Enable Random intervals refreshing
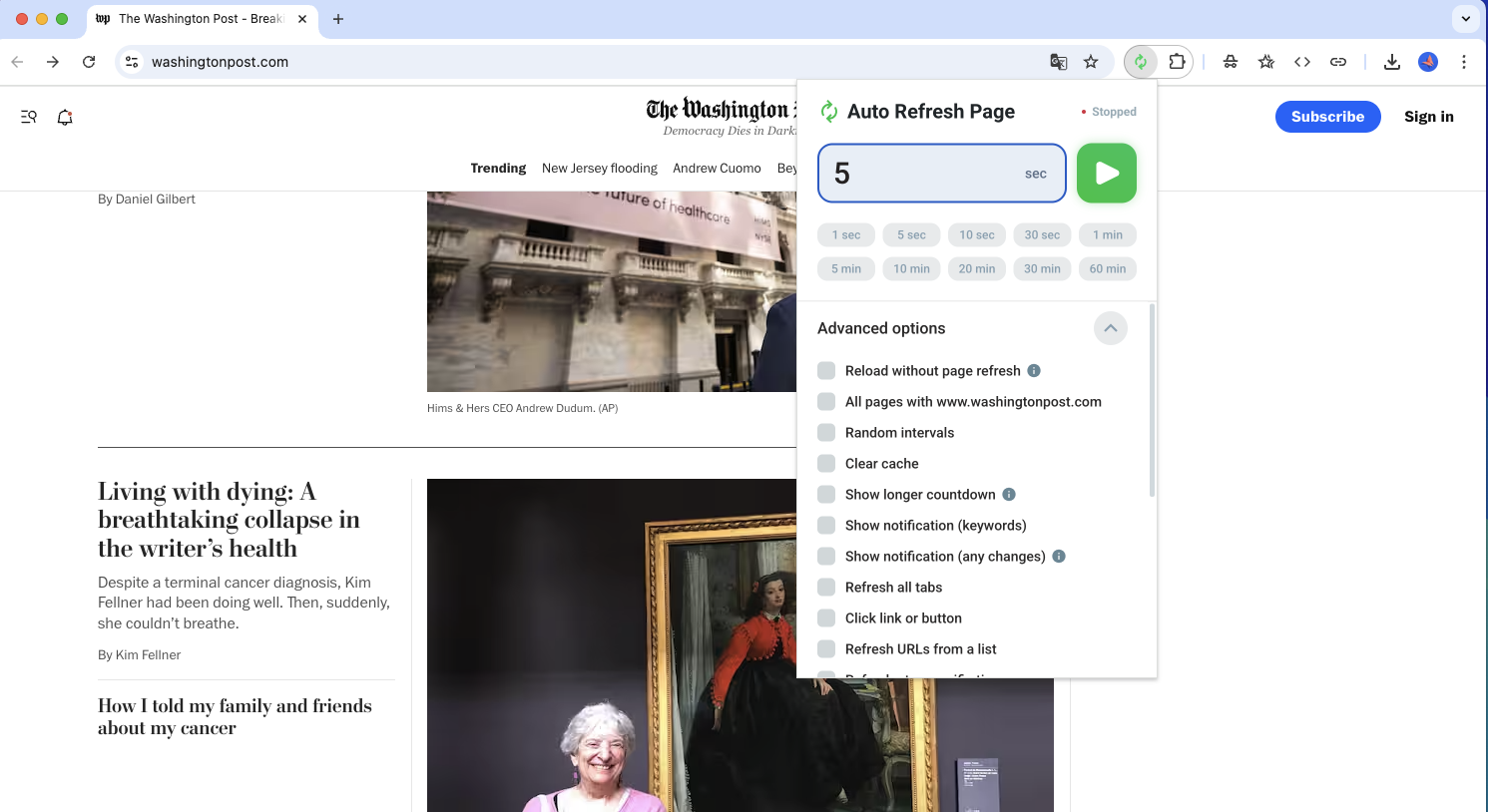1488x812 pixels. coord(826,432)
